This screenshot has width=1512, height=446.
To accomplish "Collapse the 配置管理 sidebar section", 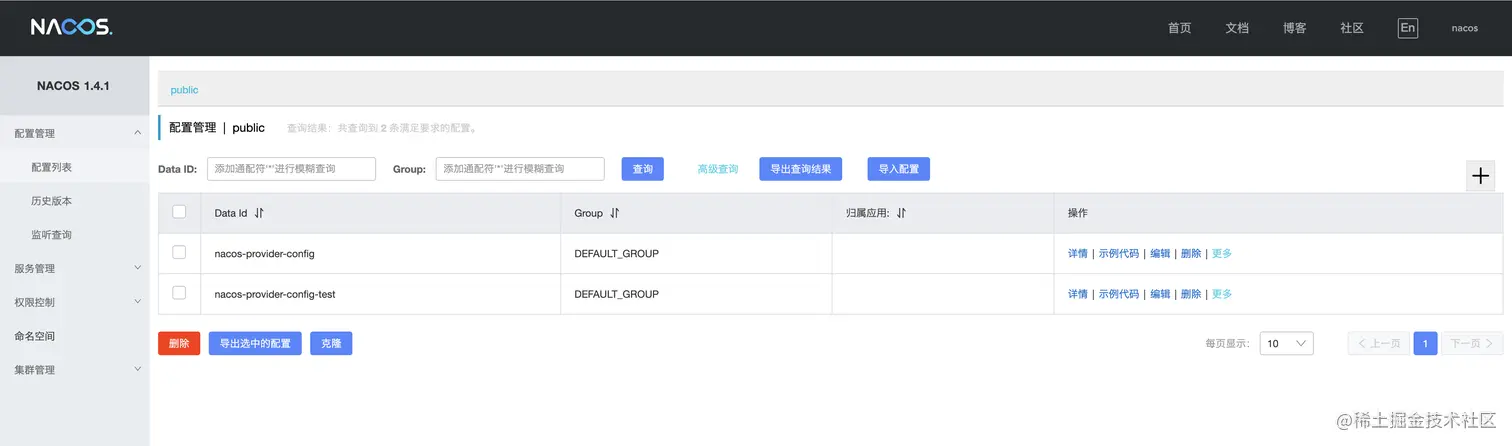I will pyautogui.click(x=138, y=133).
